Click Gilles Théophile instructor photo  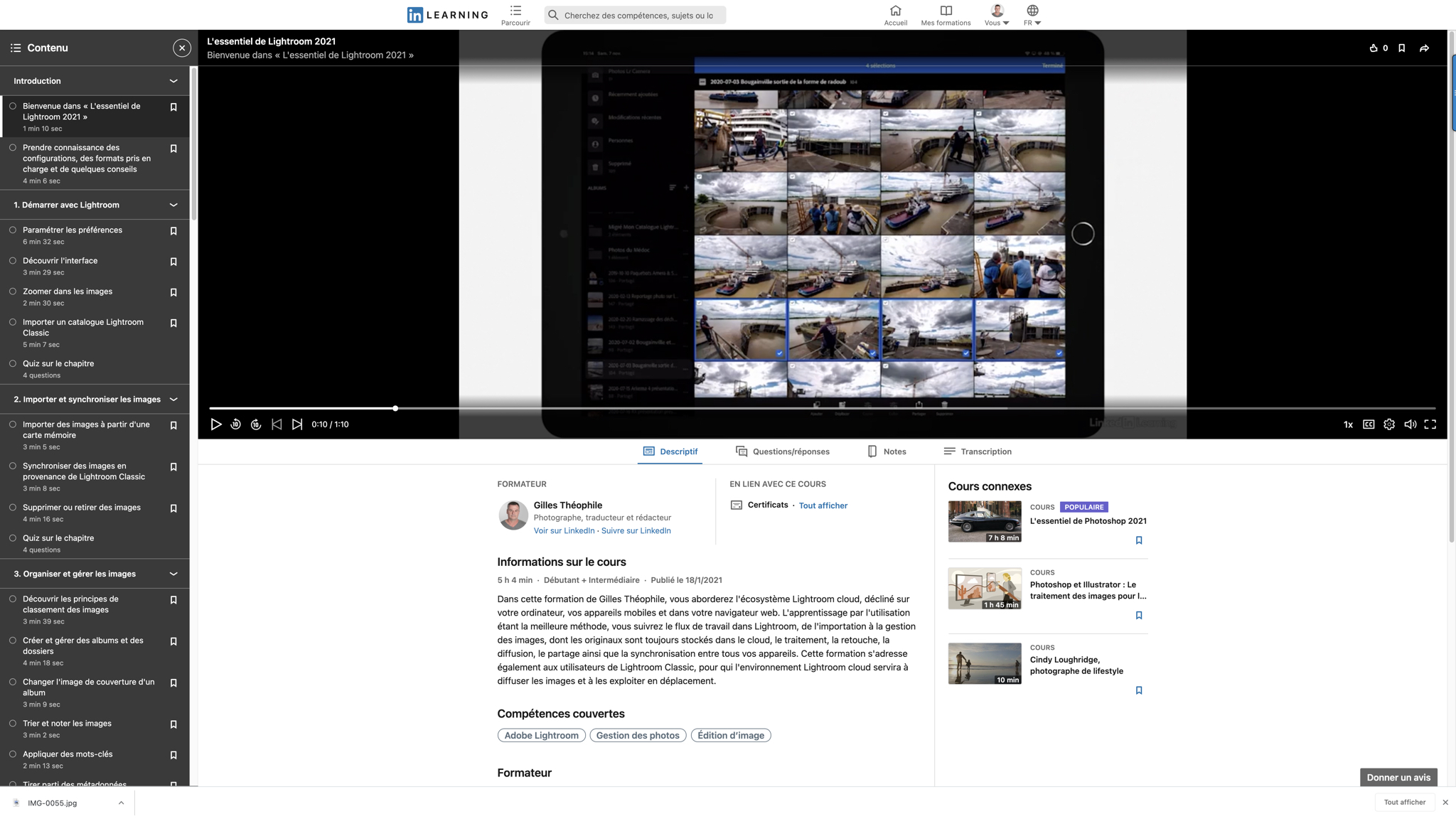click(513, 515)
